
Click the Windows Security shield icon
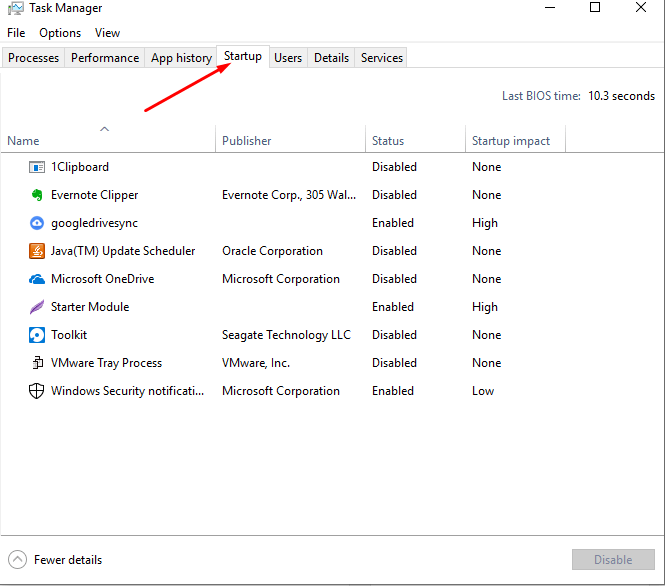point(36,391)
